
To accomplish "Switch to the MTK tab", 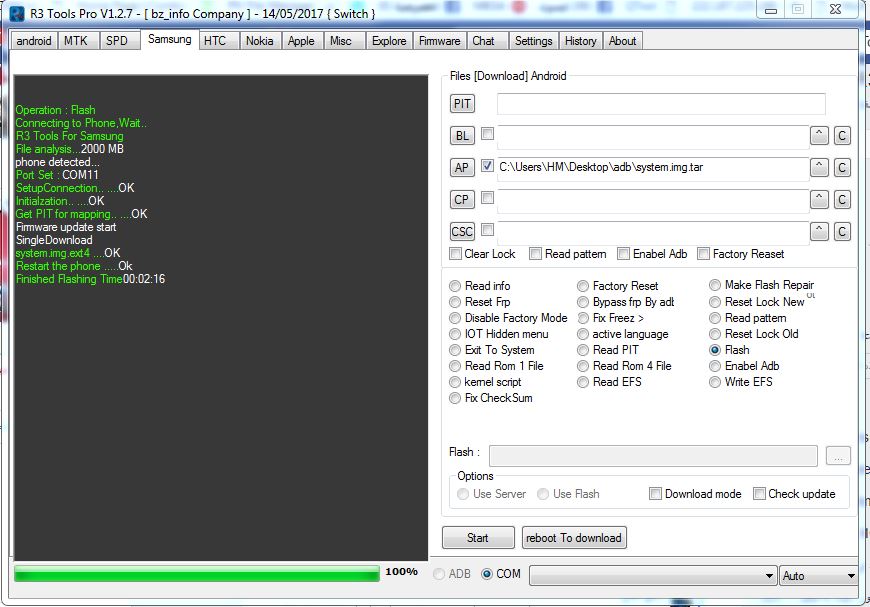I will (76, 41).
